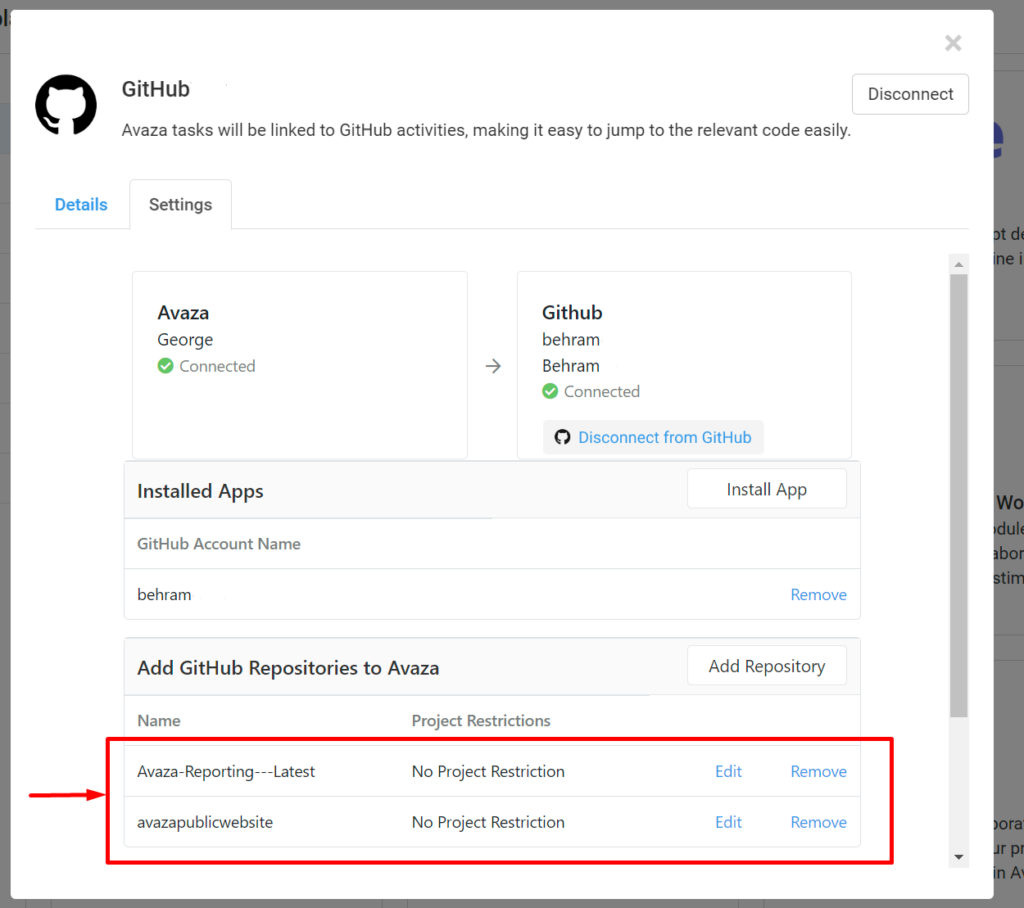Click the Project Restrictions column header
1024x908 pixels.
(x=481, y=721)
